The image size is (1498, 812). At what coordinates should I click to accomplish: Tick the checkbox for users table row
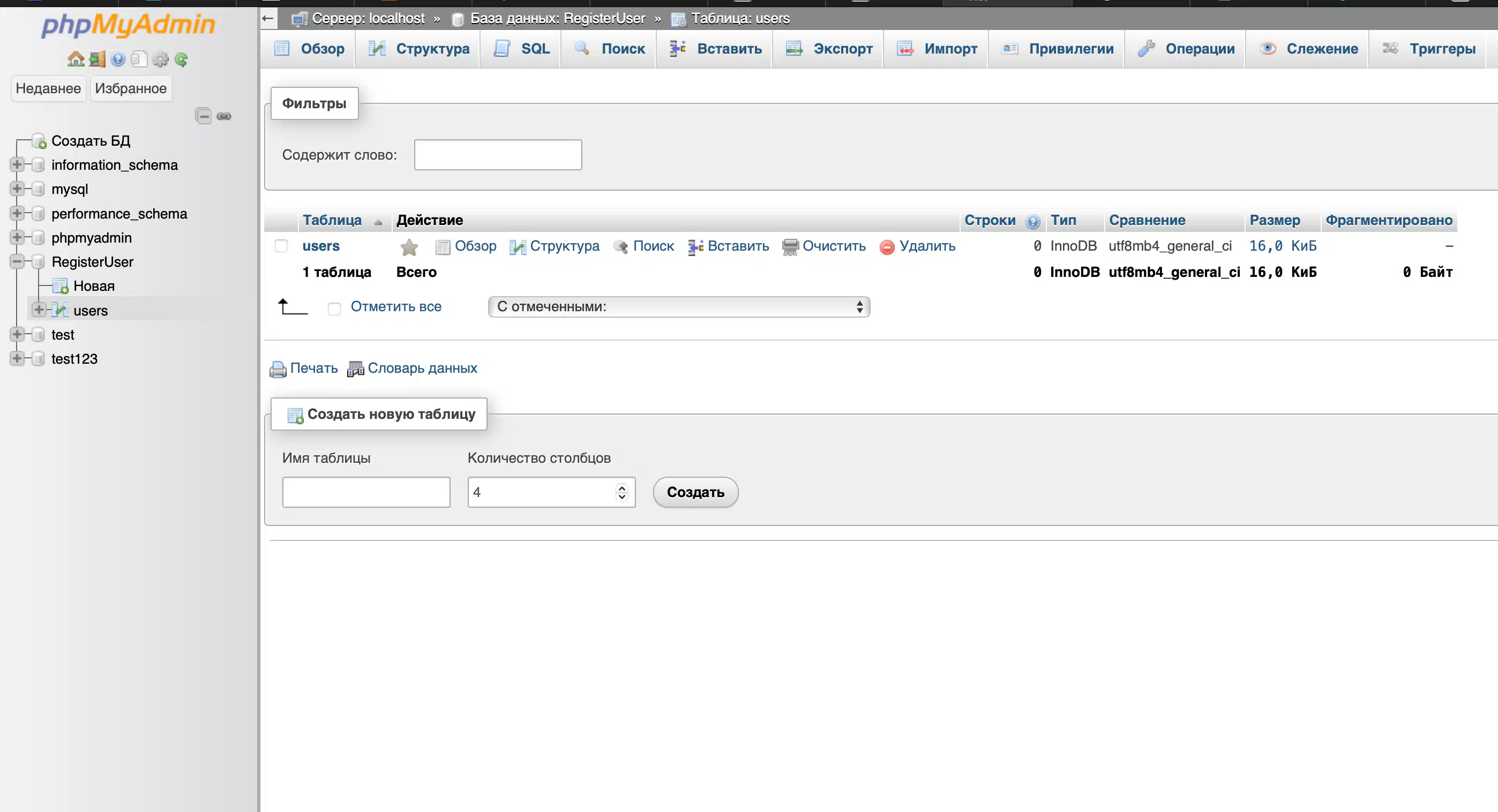point(281,246)
